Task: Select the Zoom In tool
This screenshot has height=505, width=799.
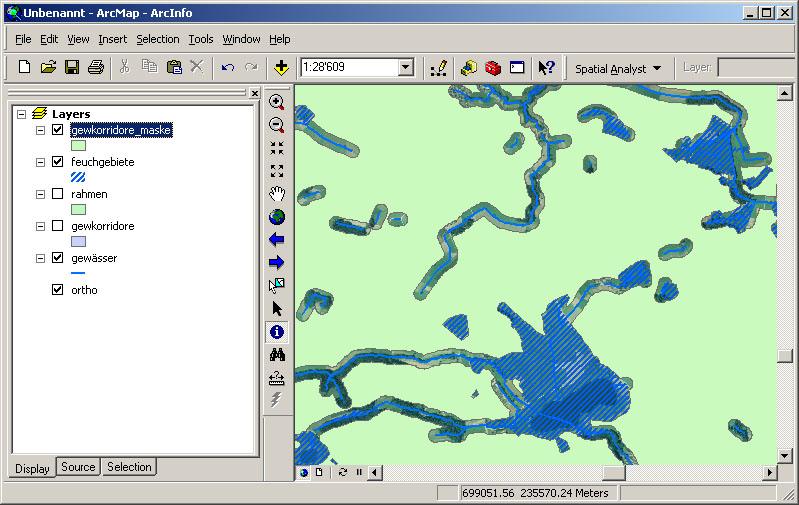Action: pyautogui.click(x=277, y=102)
